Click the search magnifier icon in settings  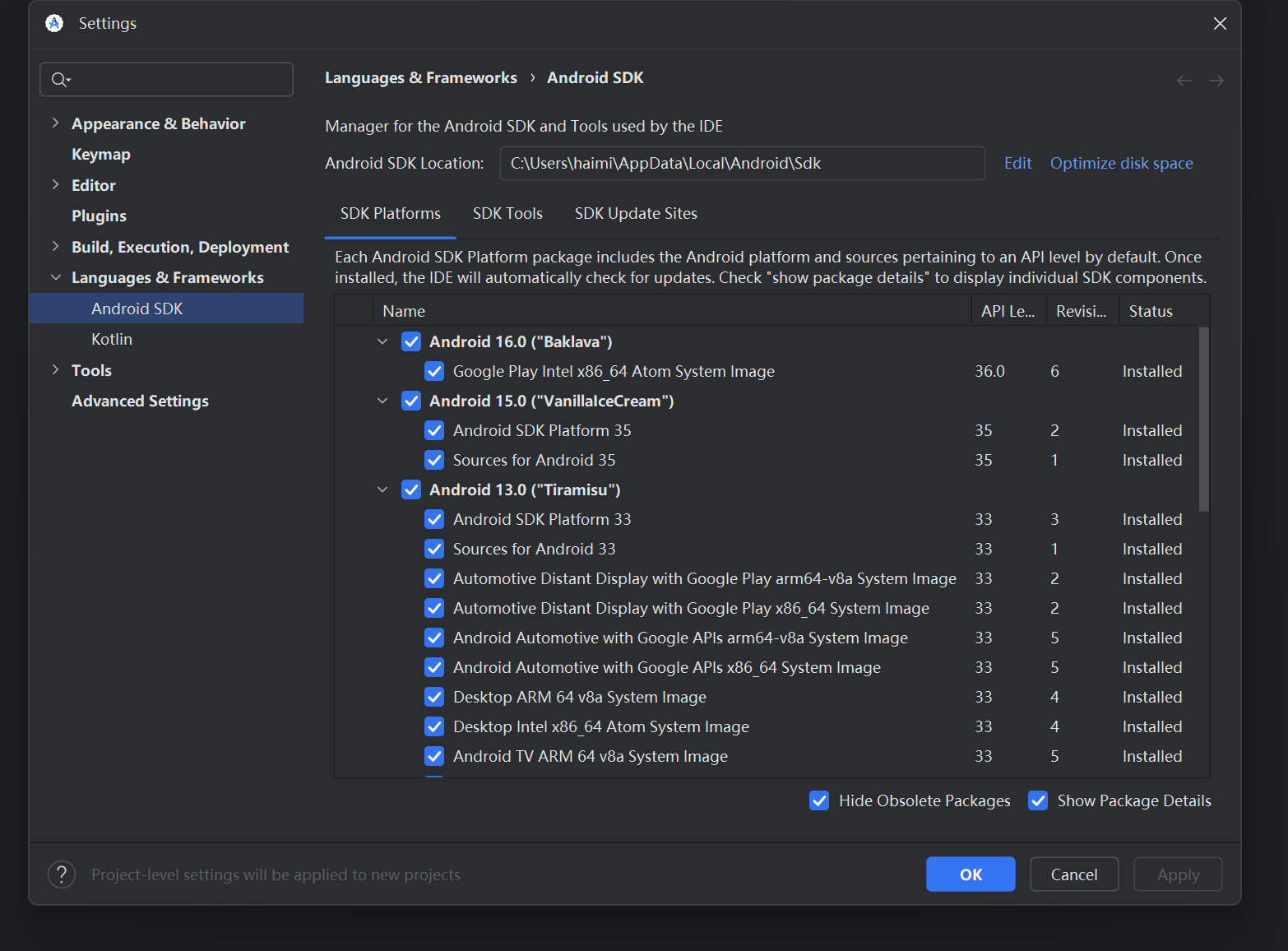pos(59,80)
